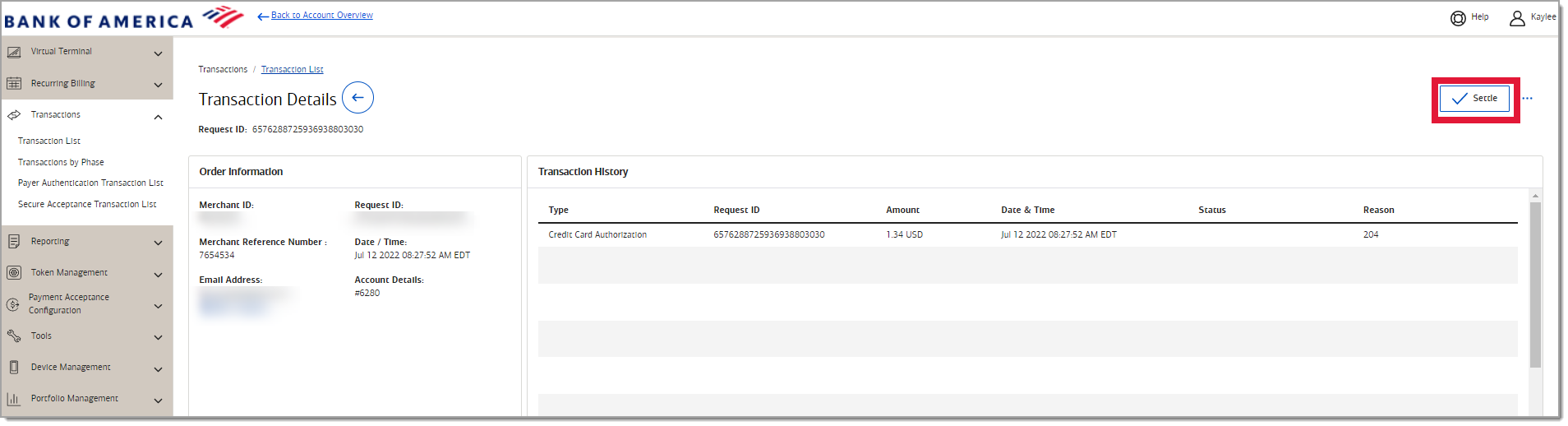Viewport: 1568px width, 426px height.
Task: Select Secure Acceptance Transaction List
Action: pyautogui.click(x=87, y=205)
